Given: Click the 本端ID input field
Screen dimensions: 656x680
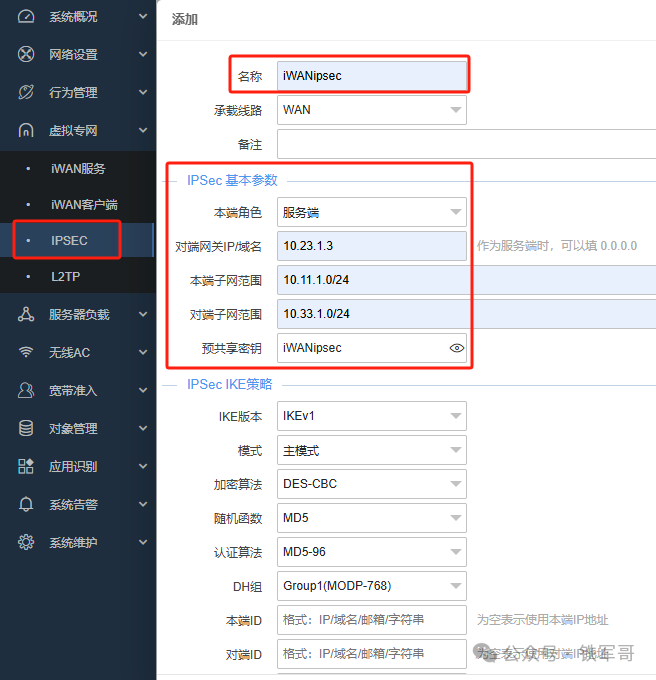Looking at the screenshot, I should [372, 620].
